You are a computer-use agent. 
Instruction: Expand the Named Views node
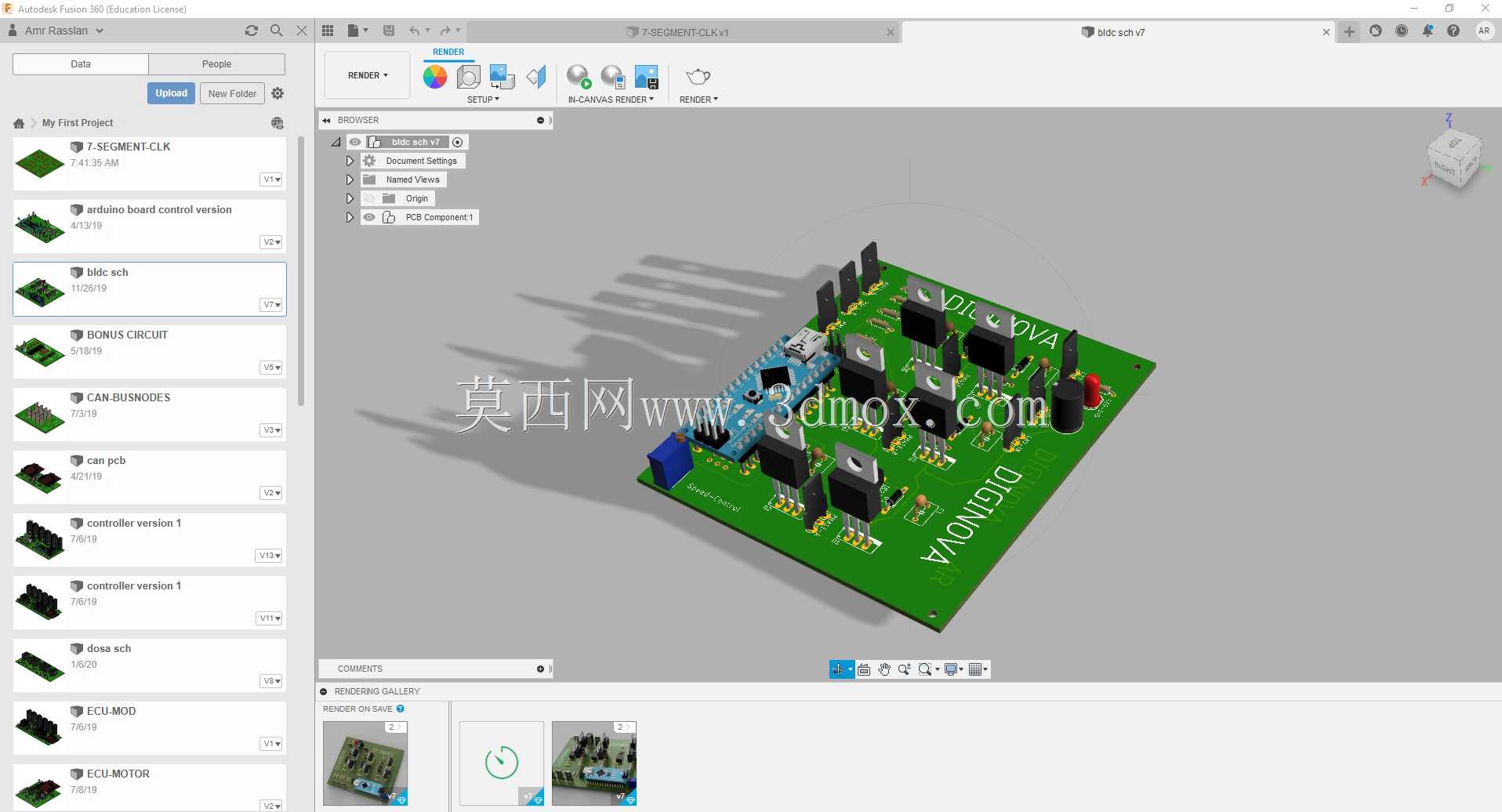coord(350,179)
